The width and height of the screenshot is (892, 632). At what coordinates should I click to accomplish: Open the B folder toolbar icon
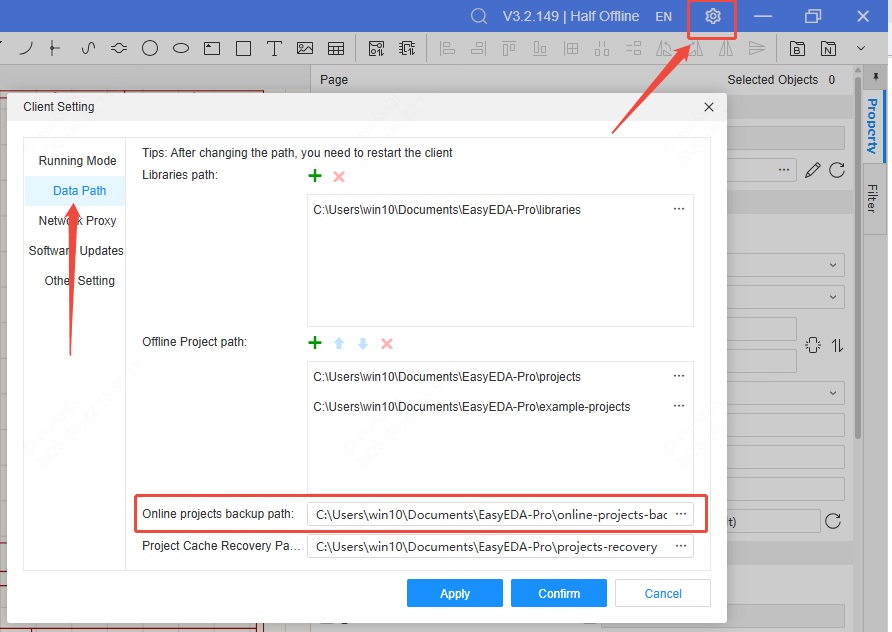pyautogui.click(x=797, y=48)
